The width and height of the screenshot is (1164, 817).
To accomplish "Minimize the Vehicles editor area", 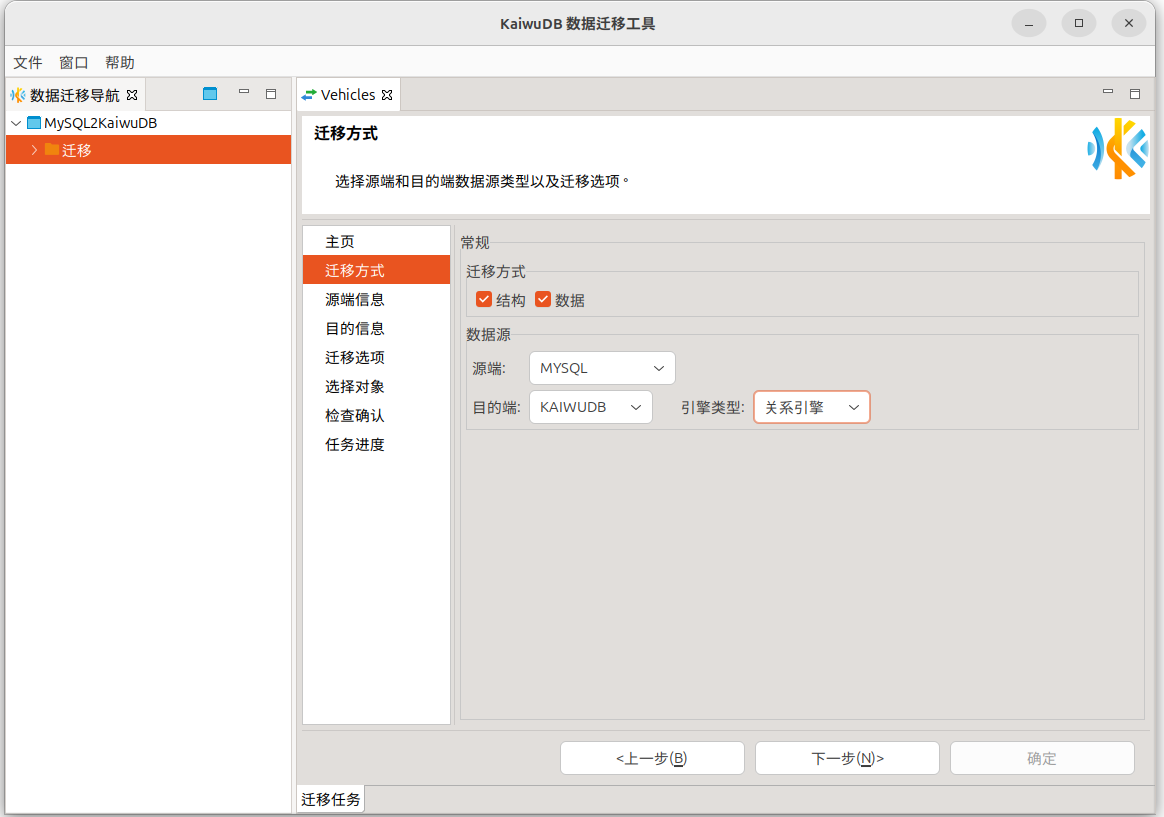I will 1108,93.
